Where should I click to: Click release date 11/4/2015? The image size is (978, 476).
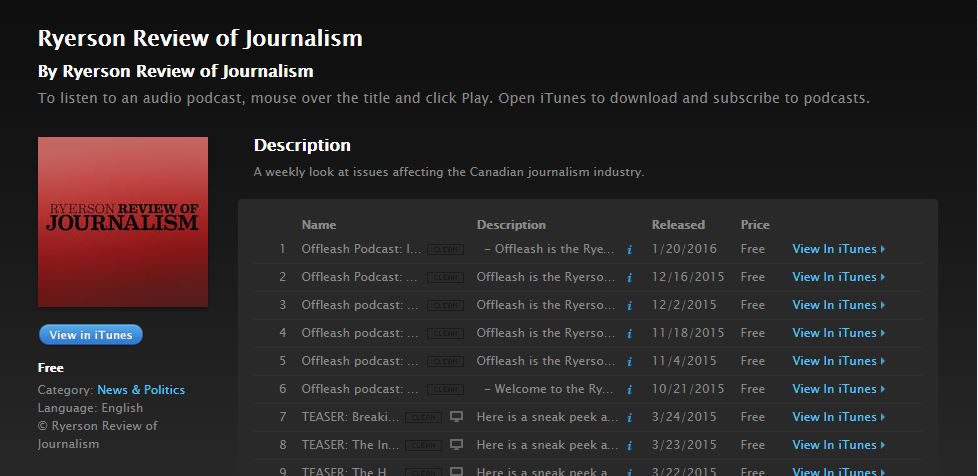684,361
